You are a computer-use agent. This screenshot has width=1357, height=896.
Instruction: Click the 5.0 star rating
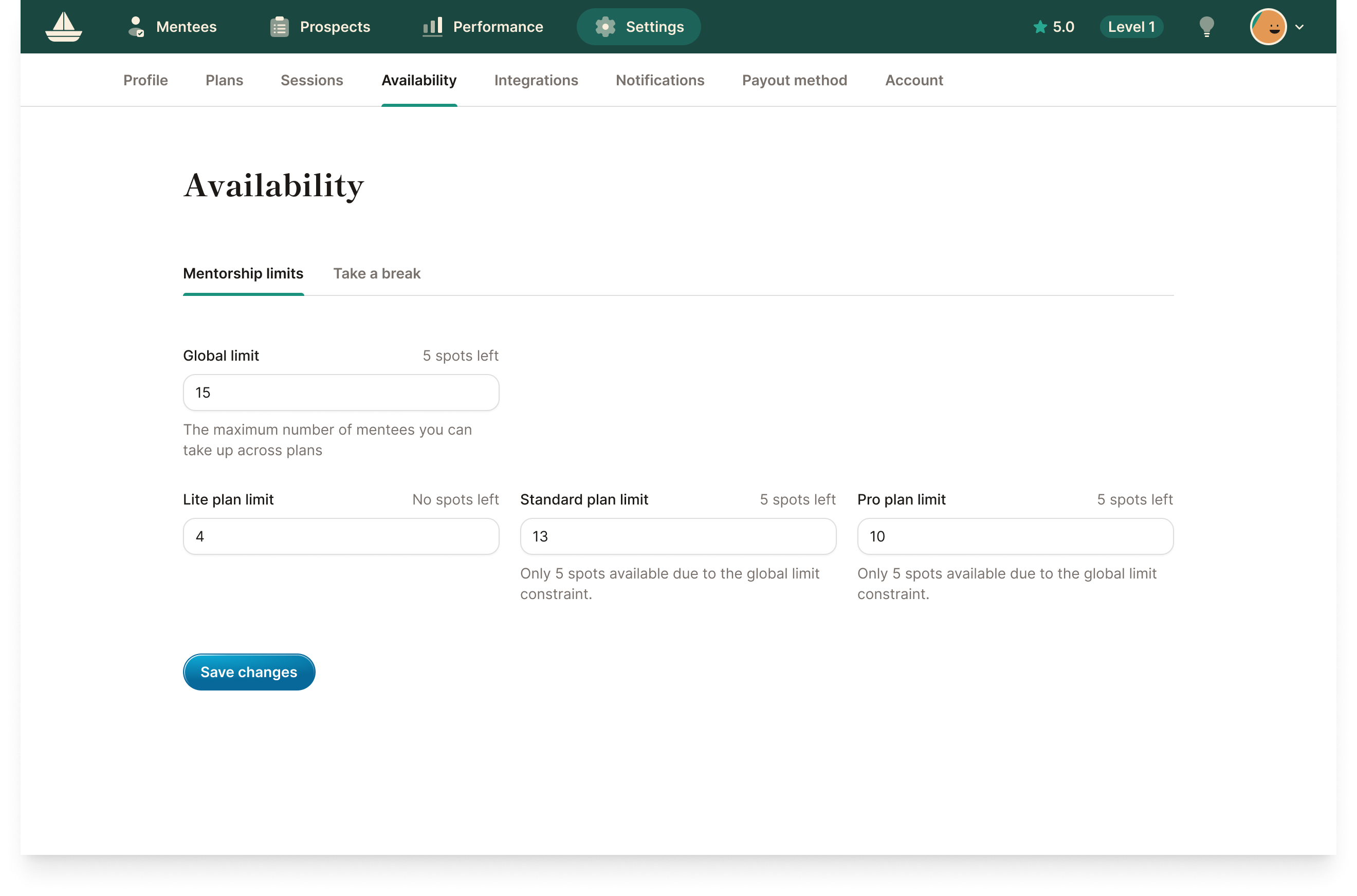tap(1054, 27)
